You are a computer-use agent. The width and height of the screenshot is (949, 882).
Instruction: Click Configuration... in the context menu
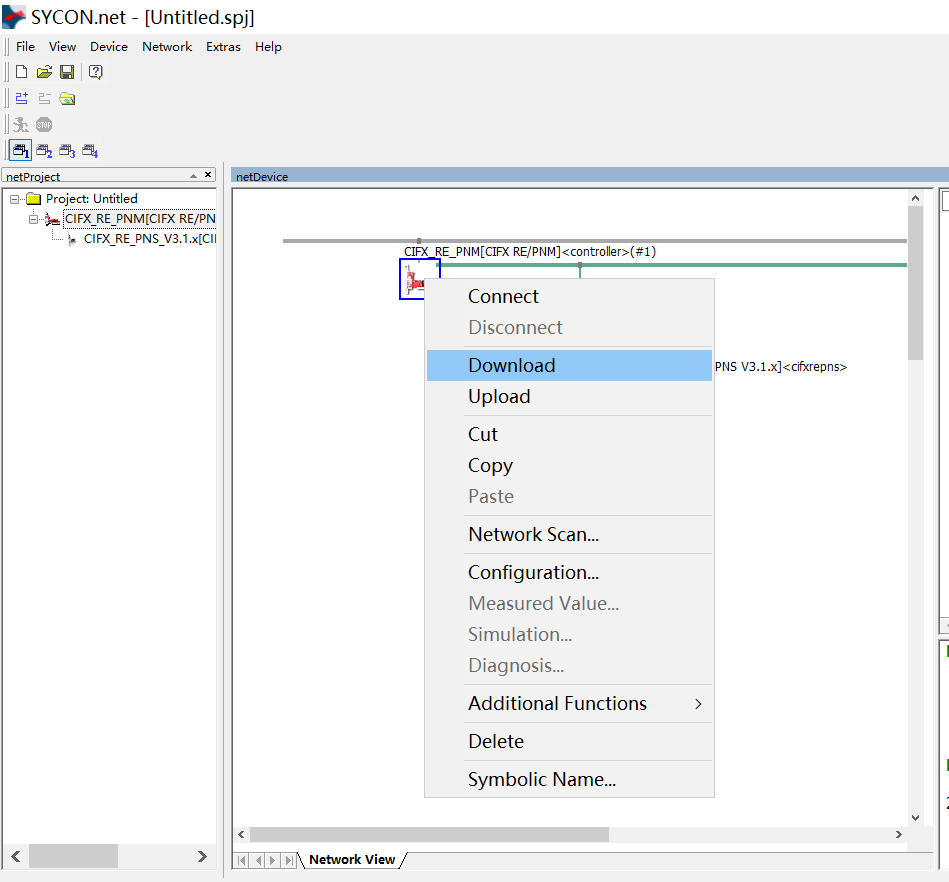click(533, 573)
